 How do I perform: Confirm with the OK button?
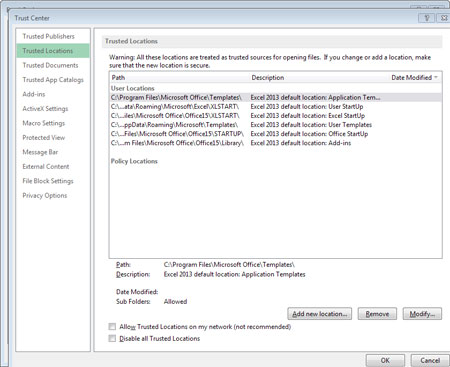click(x=385, y=360)
